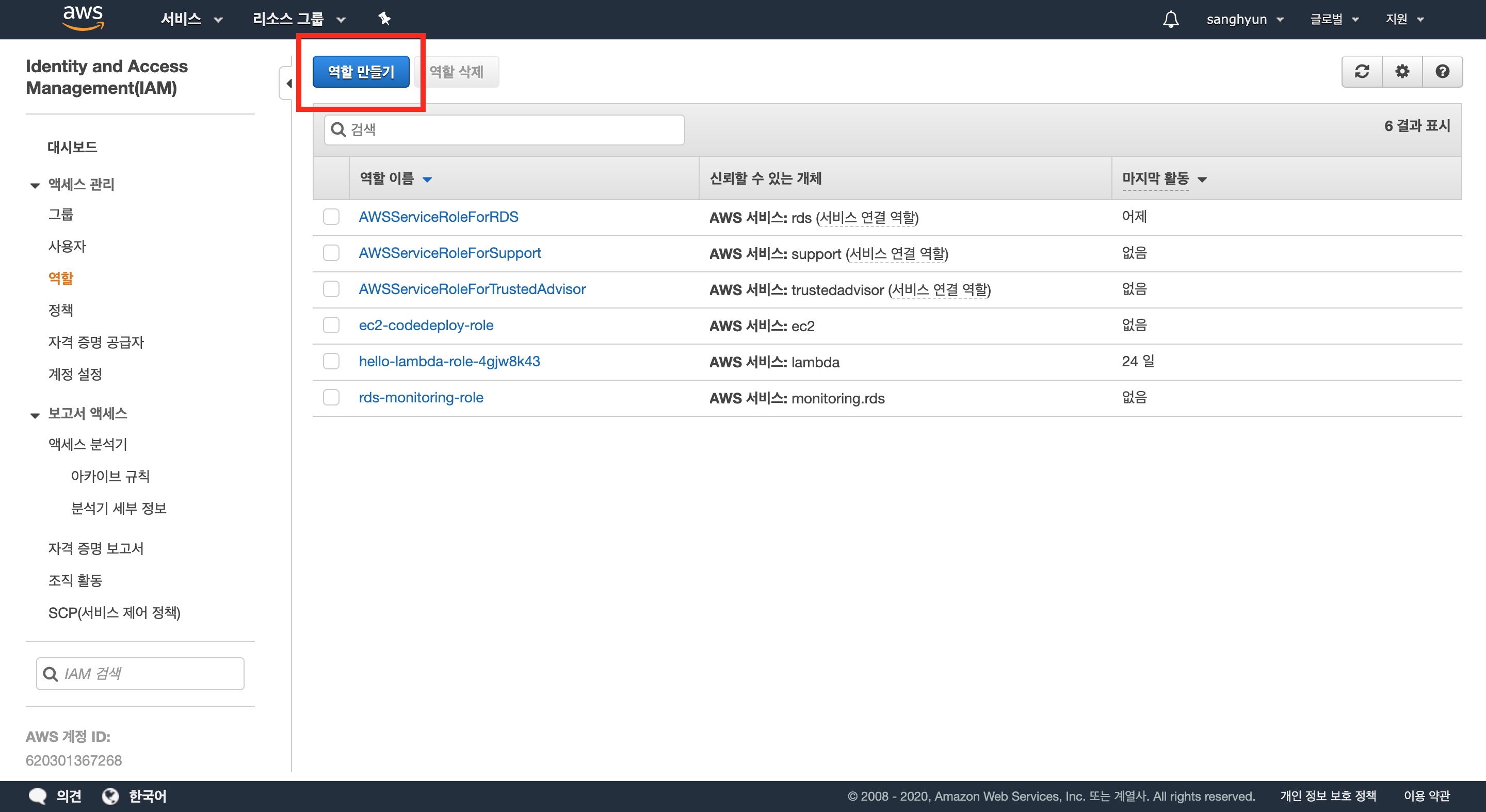Viewport: 1486px width, 812px height.
Task: Open 정책 in the sidebar menu
Action: (60, 310)
